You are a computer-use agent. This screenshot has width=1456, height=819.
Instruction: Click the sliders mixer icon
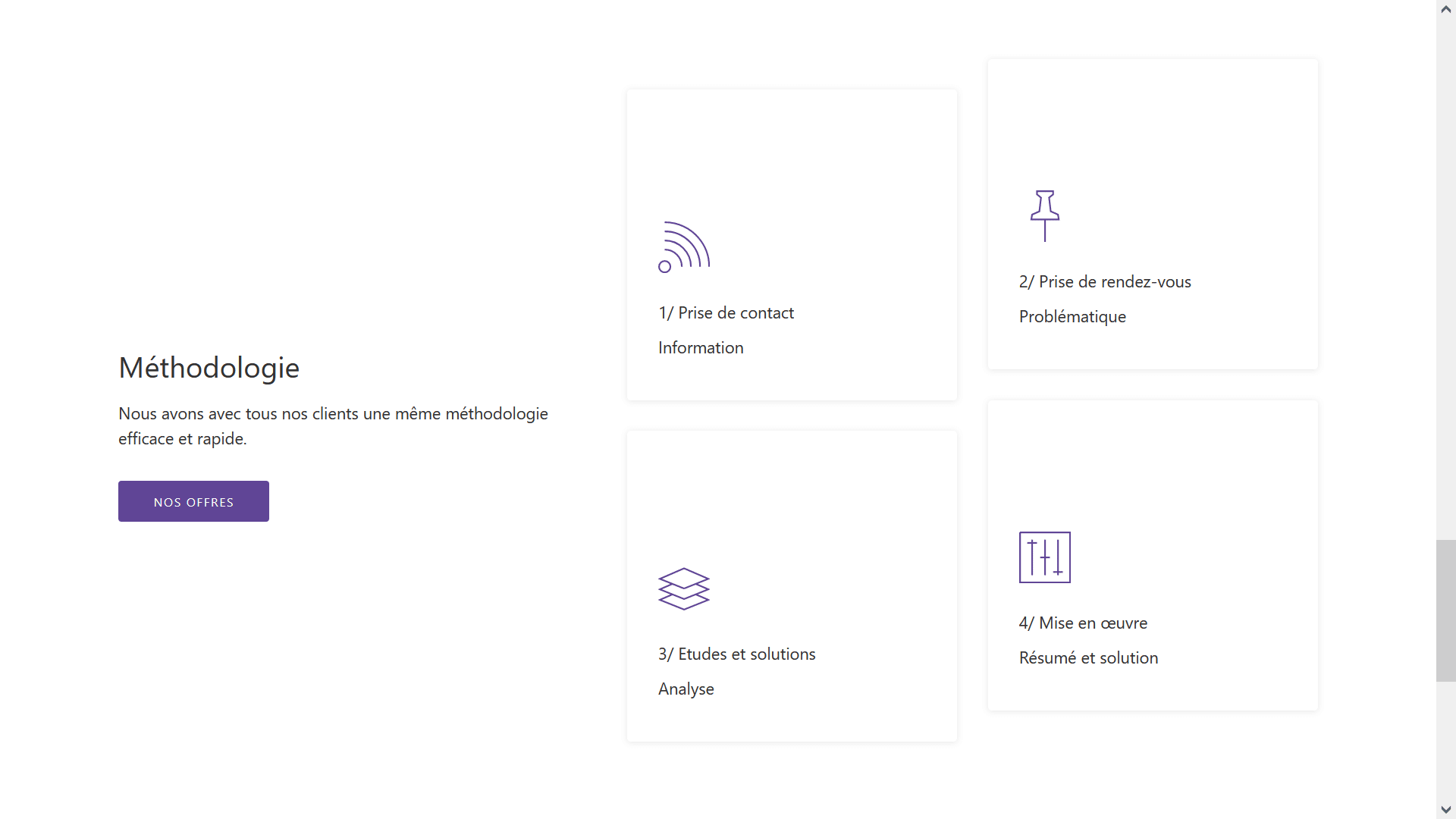(1044, 557)
